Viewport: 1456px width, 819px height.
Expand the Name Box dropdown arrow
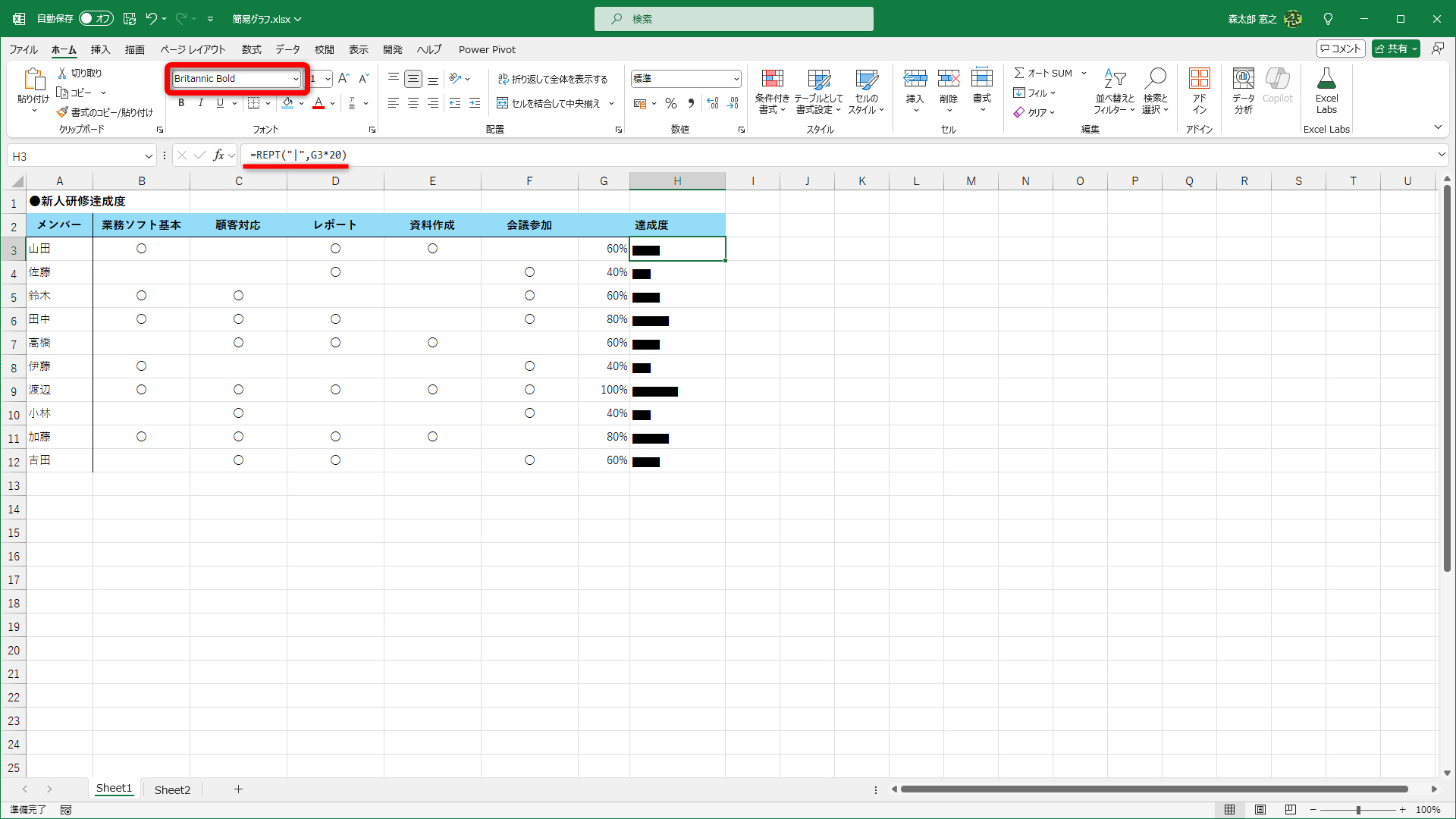tap(149, 156)
